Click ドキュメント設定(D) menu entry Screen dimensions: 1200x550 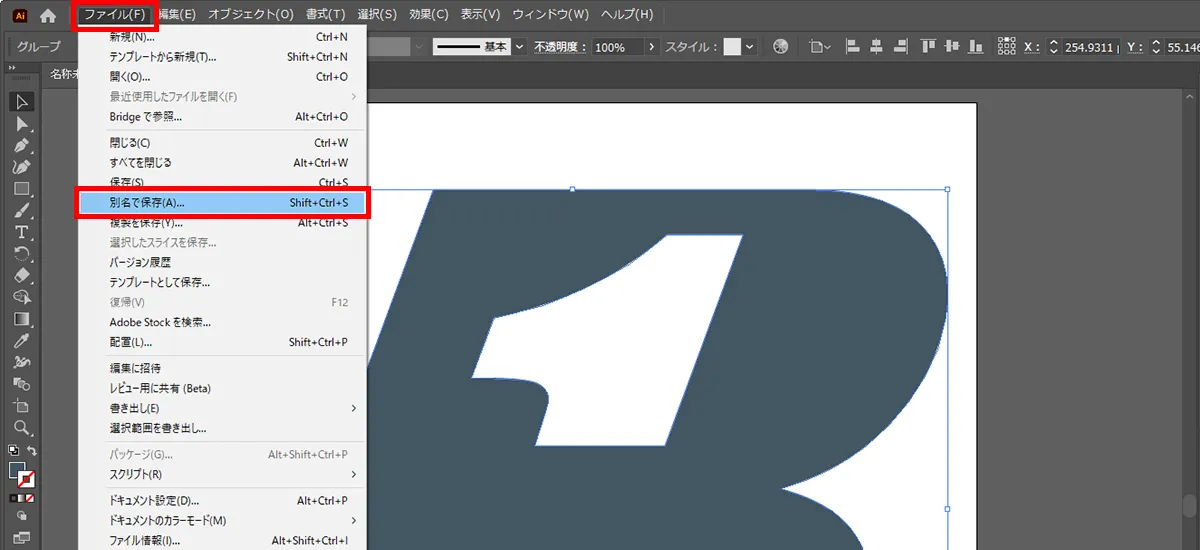point(155,500)
